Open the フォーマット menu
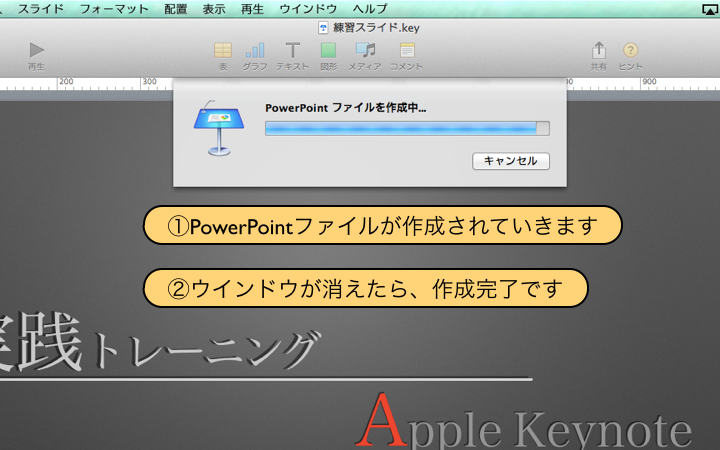720x450 pixels. (x=114, y=8)
